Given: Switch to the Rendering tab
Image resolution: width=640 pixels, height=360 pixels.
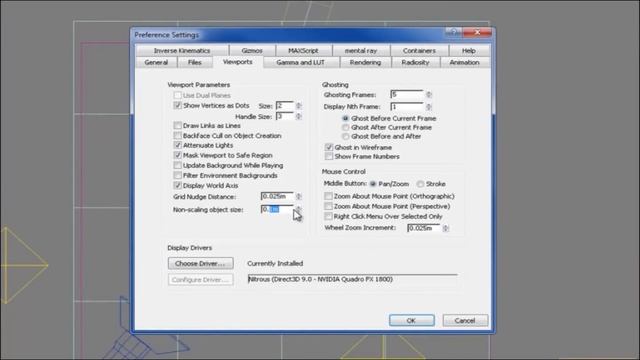Looking at the screenshot, I should pyautogui.click(x=365, y=62).
